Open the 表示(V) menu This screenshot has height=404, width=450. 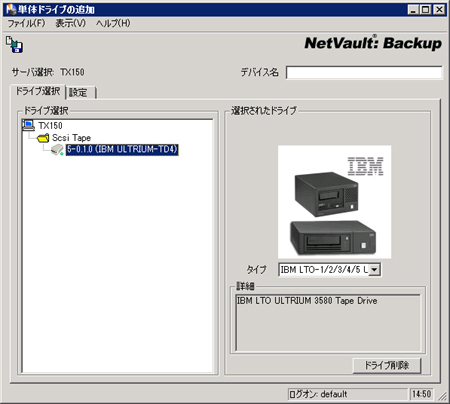(x=70, y=23)
